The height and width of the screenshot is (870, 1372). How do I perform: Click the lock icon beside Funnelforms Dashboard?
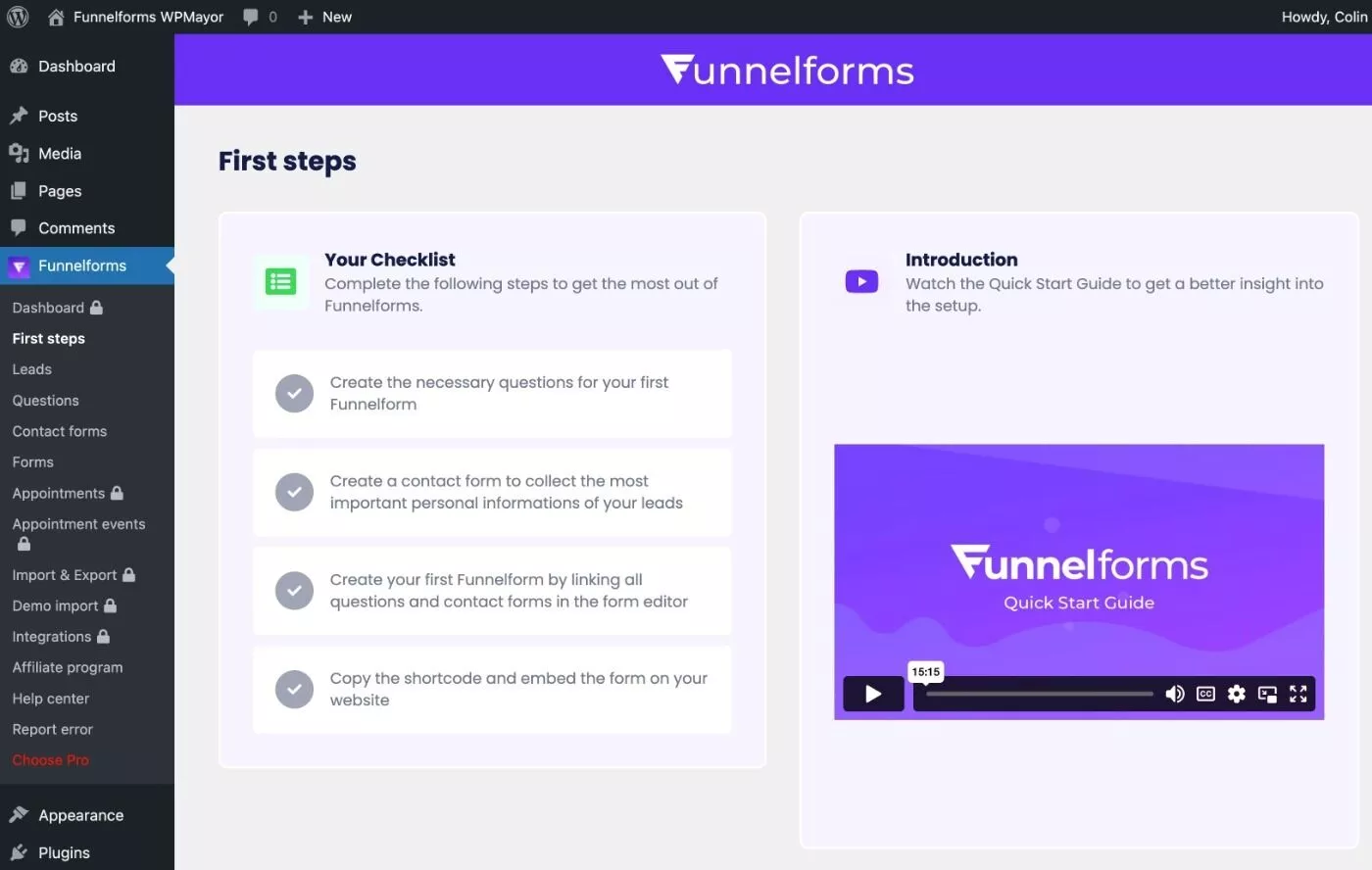click(x=96, y=307)
